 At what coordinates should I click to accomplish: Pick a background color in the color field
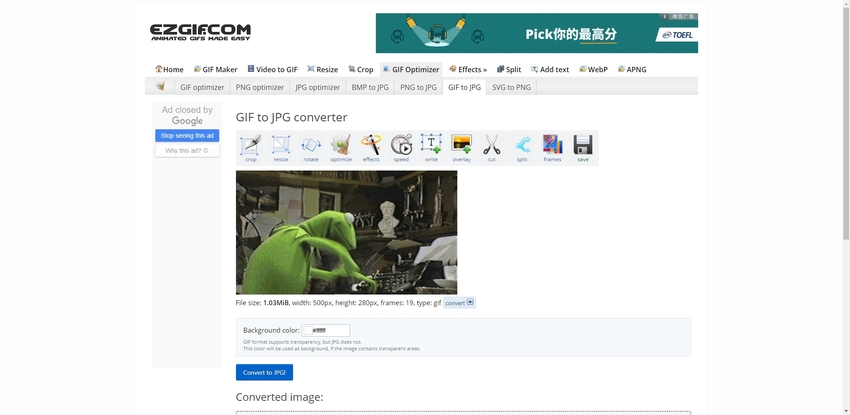[x=326, y=330]
